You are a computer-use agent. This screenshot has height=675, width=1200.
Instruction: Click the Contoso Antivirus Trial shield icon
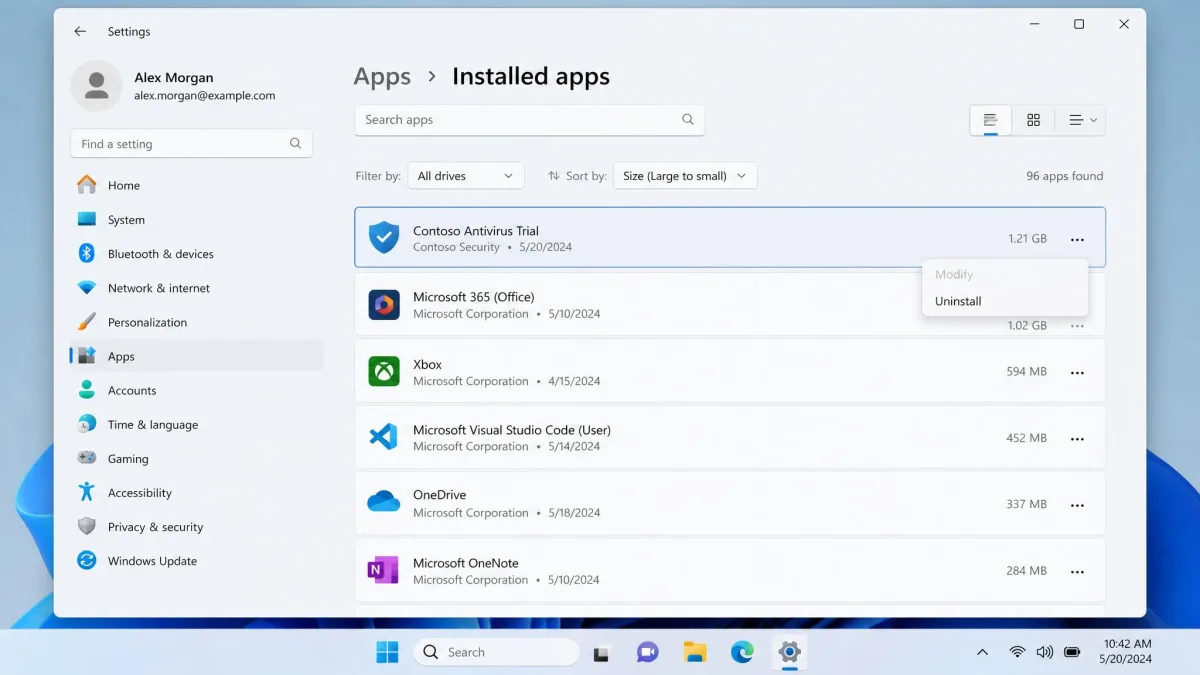(x=383, y=238)
